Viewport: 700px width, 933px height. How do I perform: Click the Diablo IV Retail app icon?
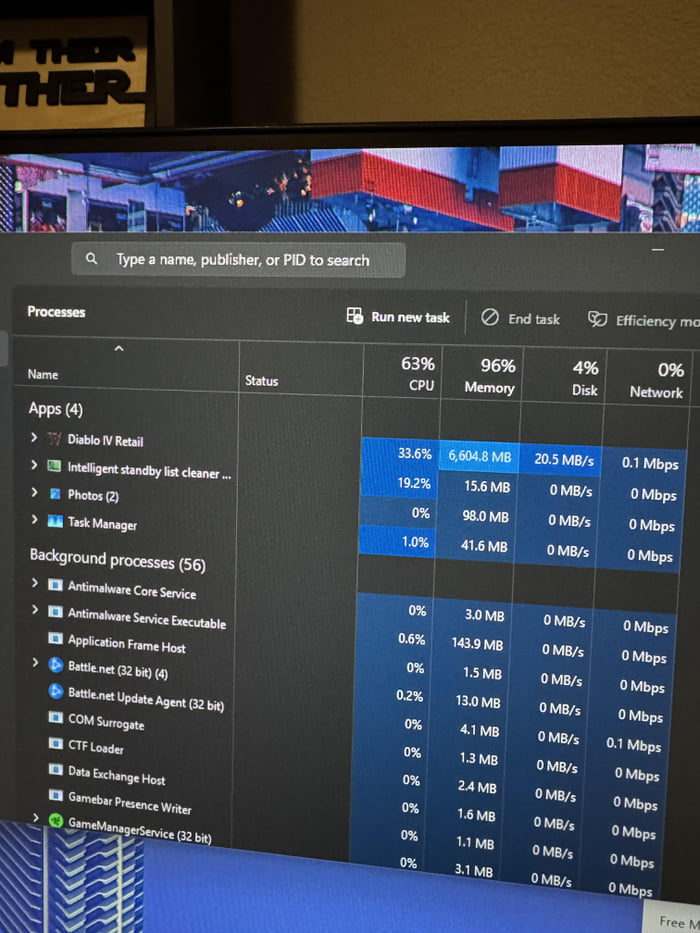tap(55, 439)
